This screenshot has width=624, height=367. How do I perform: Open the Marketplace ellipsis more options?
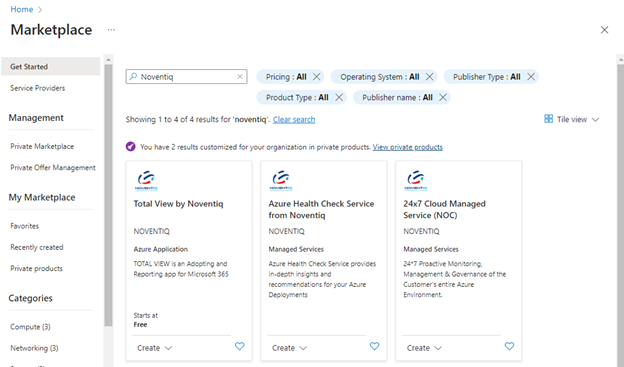coord(111,30)
